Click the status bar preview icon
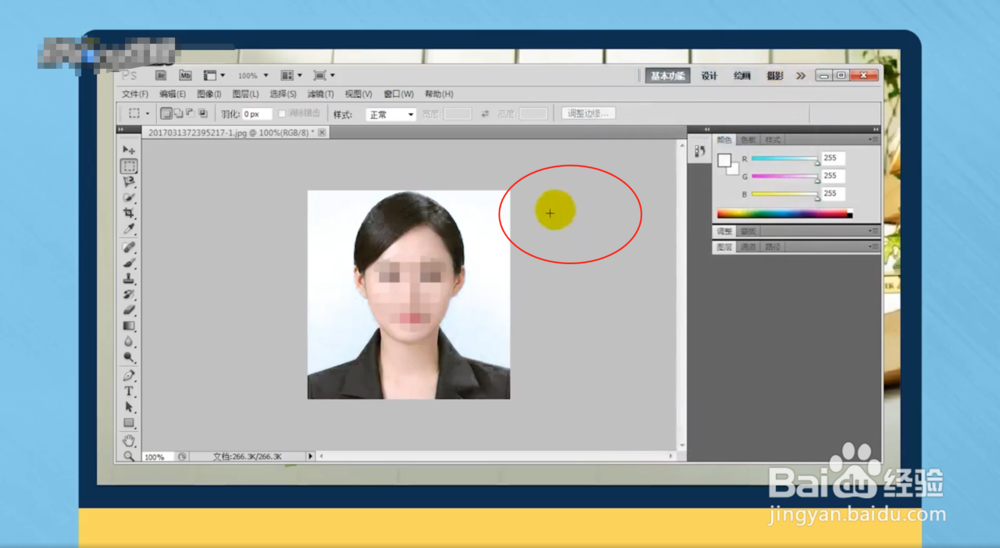1000x548 pixels. tap(182, 457)
